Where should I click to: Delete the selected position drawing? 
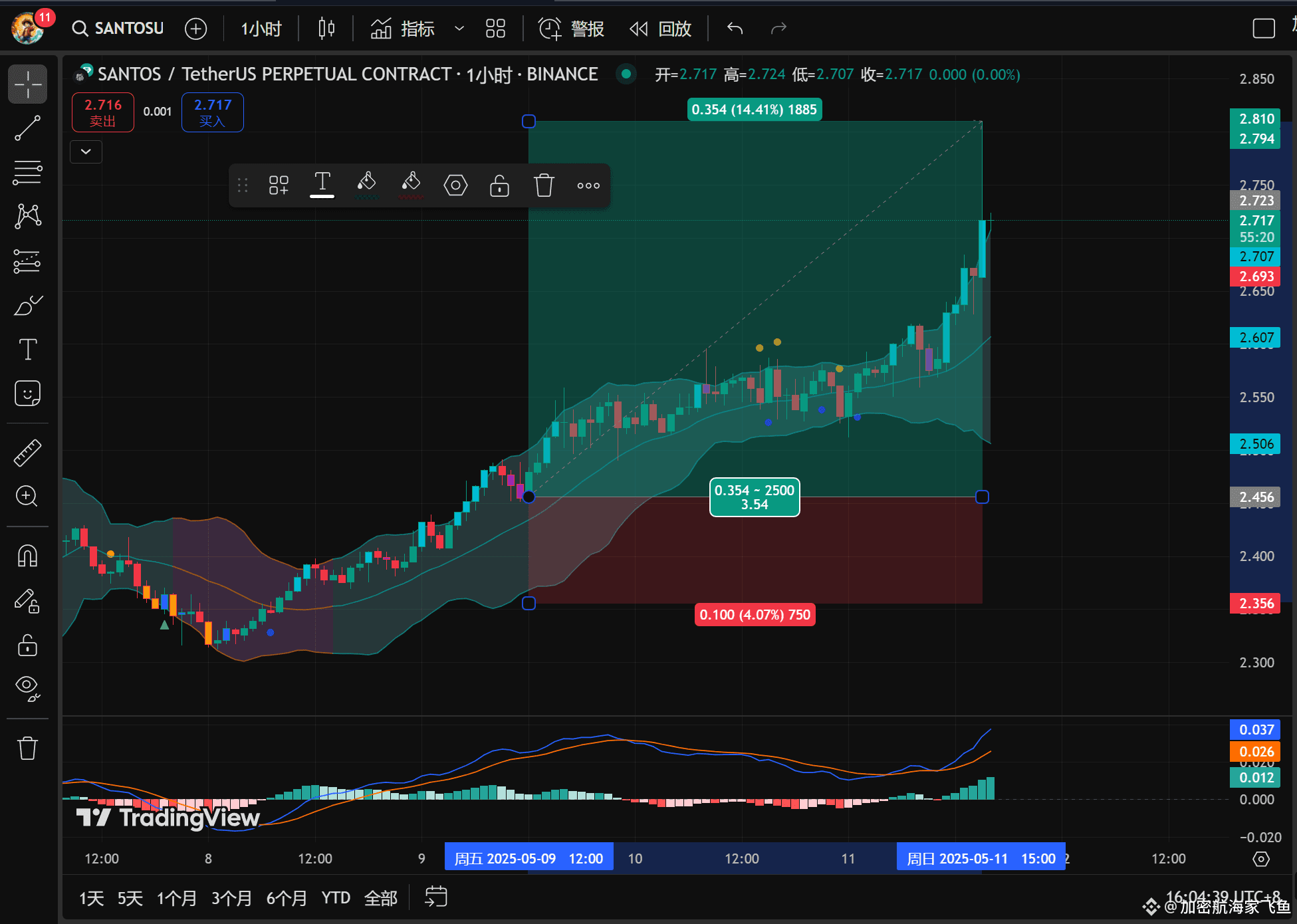(544, 185)
